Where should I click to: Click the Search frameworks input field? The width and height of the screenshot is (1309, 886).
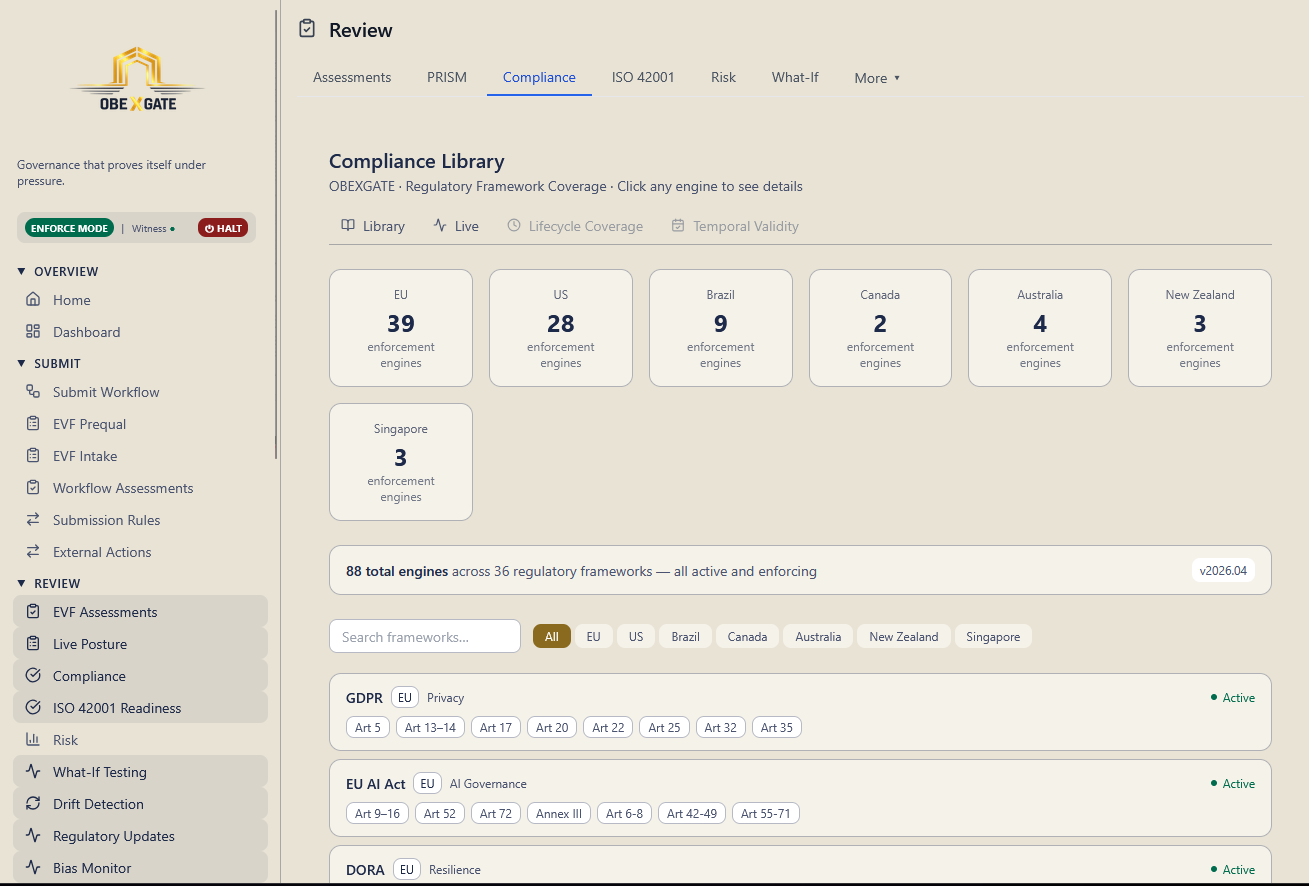pyautogui.click(x=425, y=637)
